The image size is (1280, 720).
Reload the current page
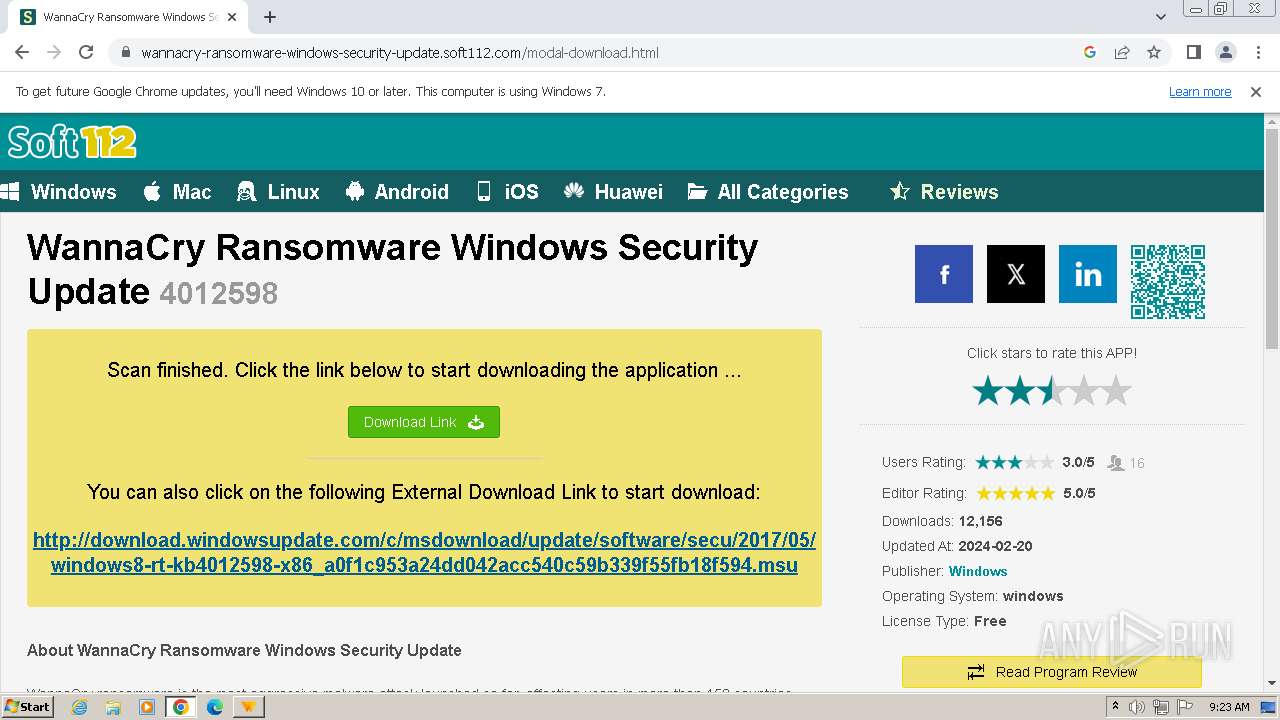[86, 52]
